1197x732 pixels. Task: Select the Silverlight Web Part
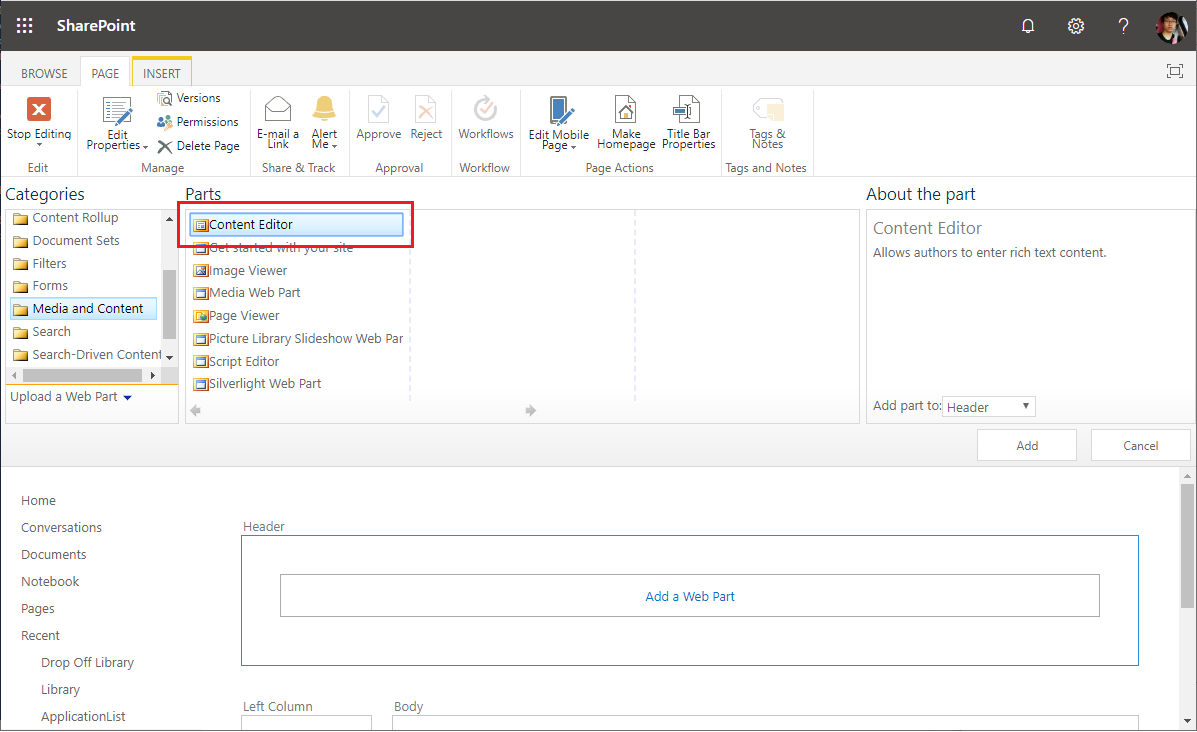click(x=257, y=383)
